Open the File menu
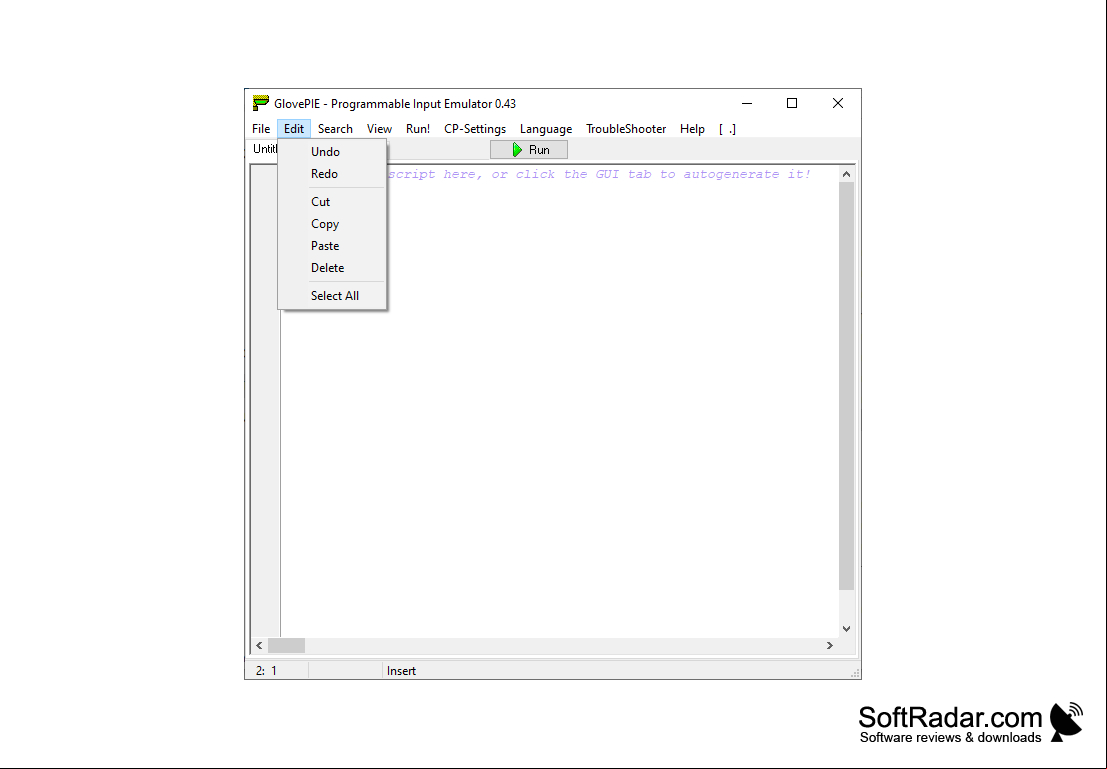Viewport: 1107px width, 769px height. click(x=261, y=129)
